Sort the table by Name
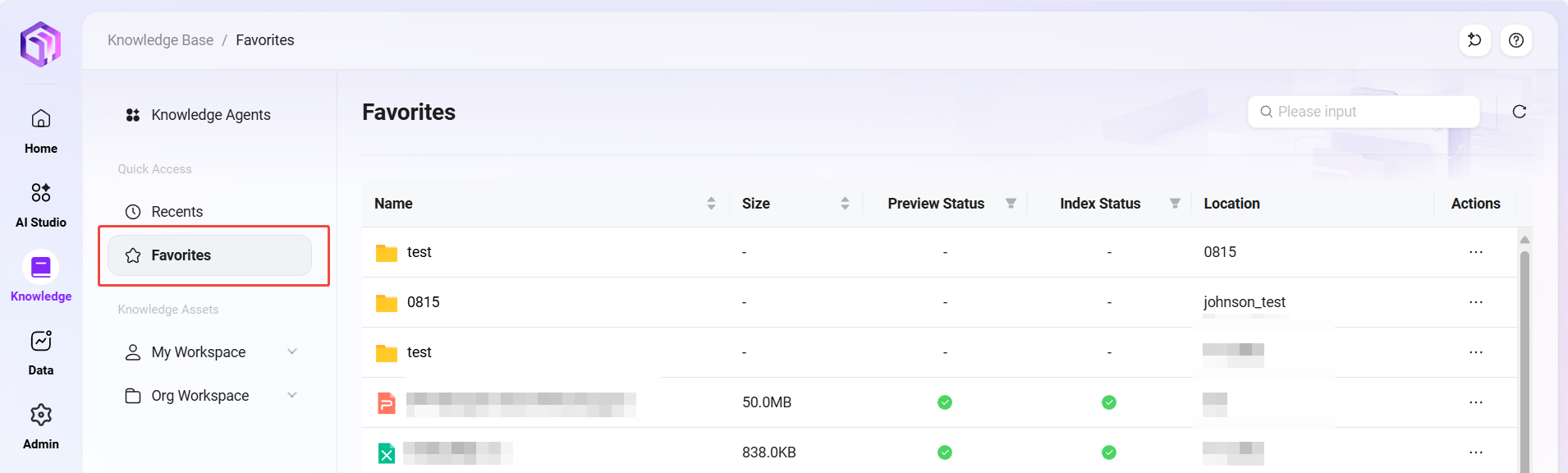The image size is (1568, 473). (x=711, y=204)
